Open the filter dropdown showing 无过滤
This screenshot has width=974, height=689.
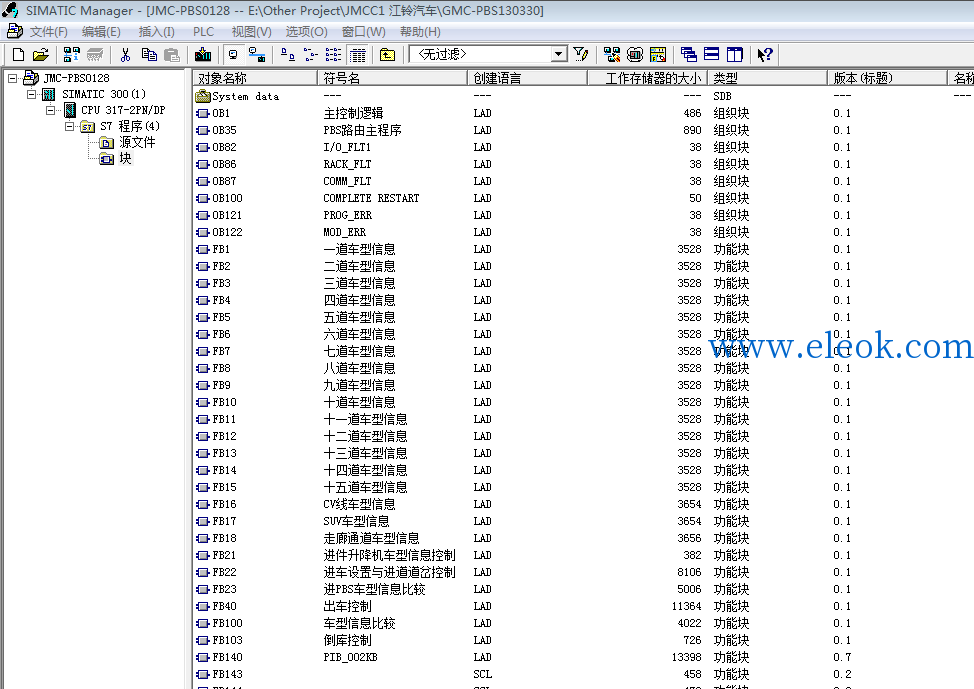558,54
